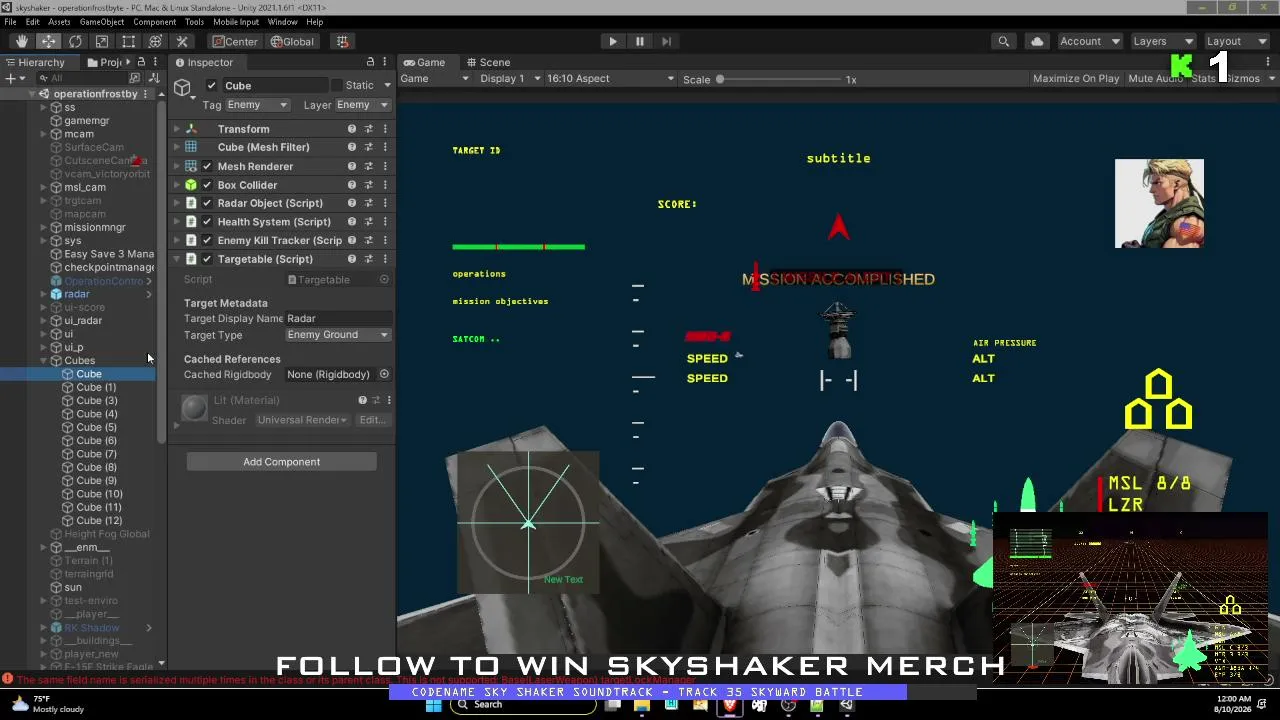Image resolution: width=1280 pixels, height=720 pixels.
Task: Open custom editor tools
Action: [x=182, y=41]
